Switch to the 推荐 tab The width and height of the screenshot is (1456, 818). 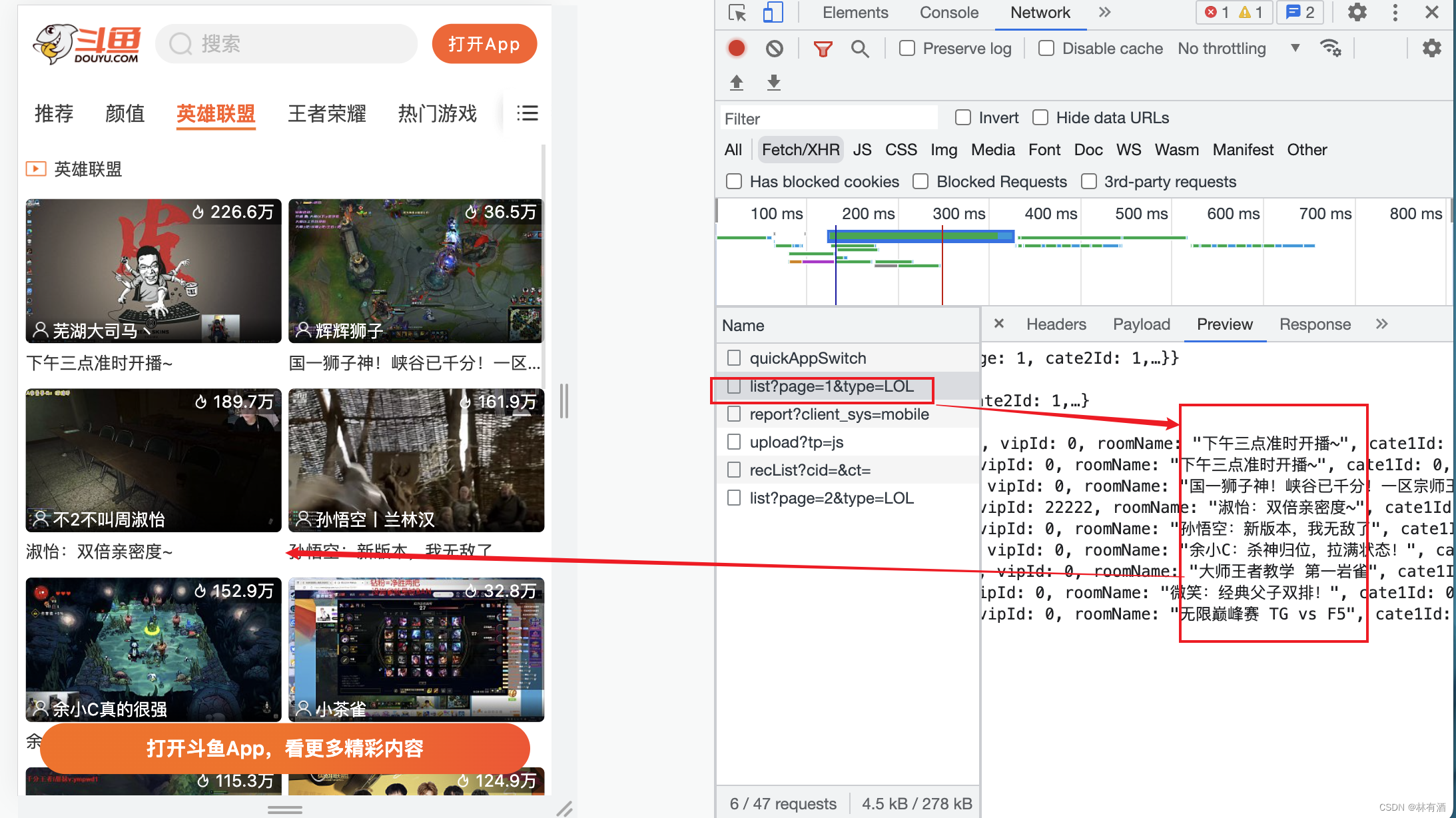[54, 114]
